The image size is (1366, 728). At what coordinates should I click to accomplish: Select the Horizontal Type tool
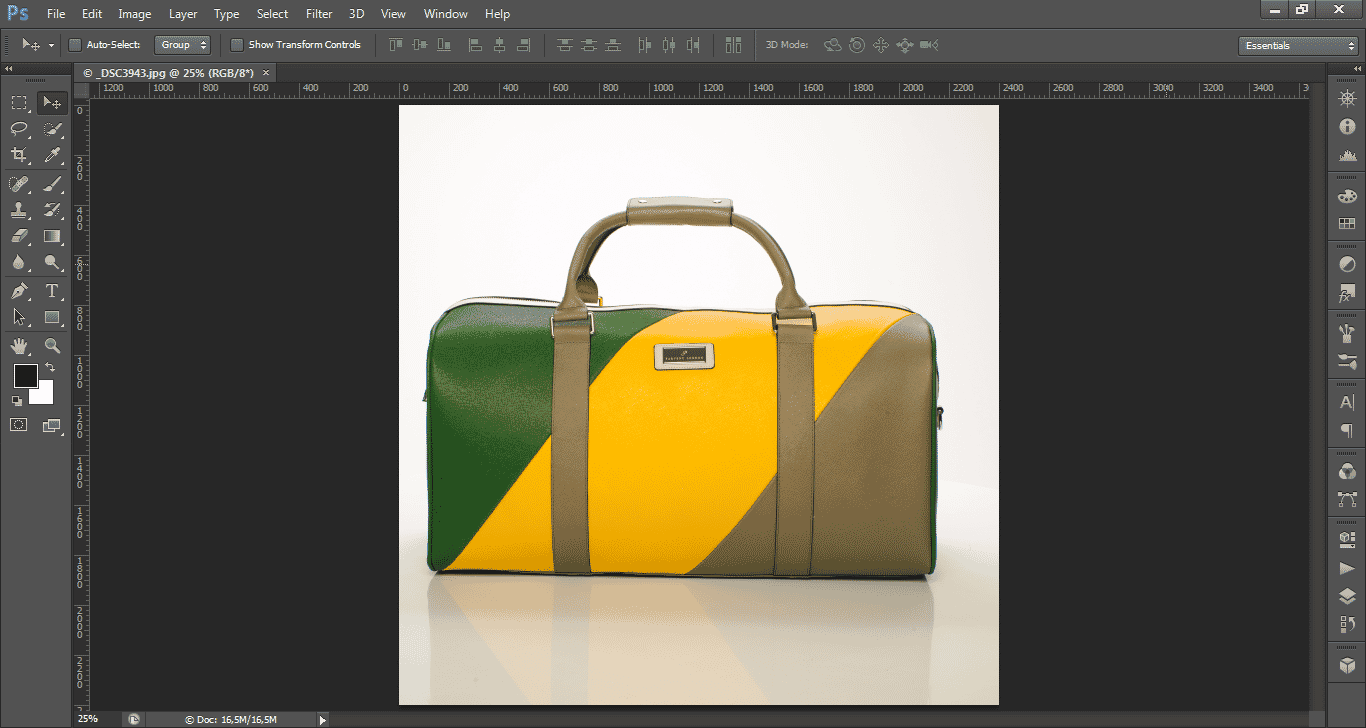point(52,291)
